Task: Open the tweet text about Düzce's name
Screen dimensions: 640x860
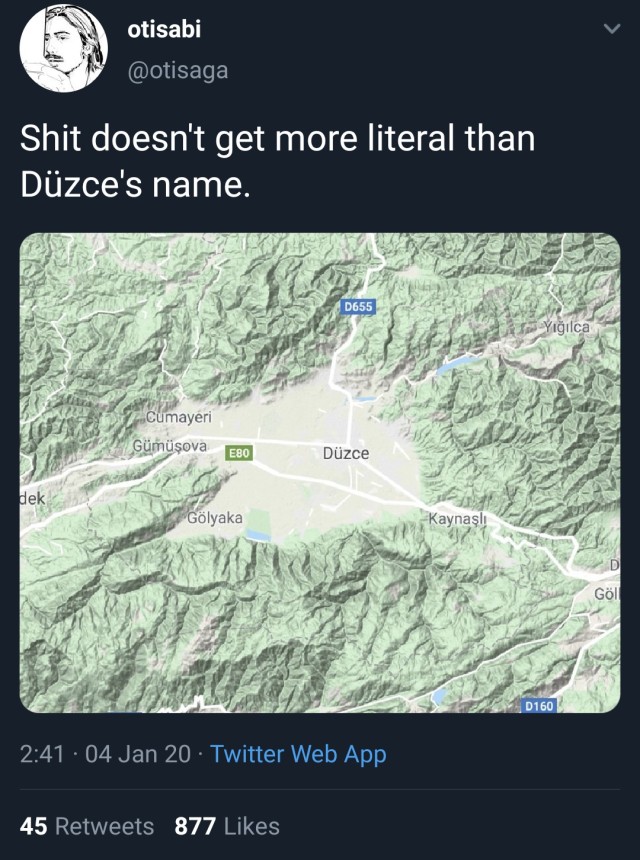Action: [277, 161]
